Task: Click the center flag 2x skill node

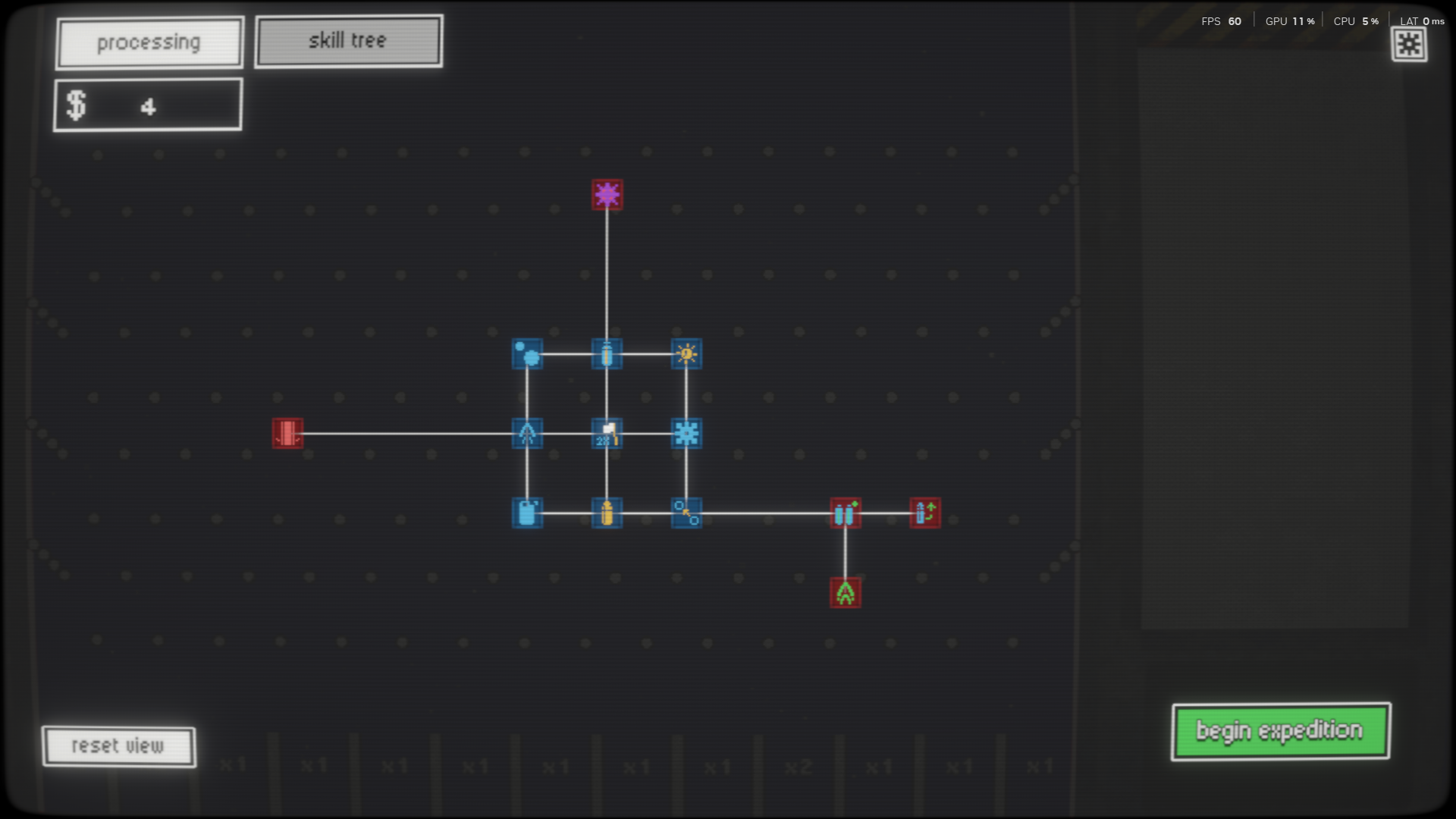Action: [607, 433]
